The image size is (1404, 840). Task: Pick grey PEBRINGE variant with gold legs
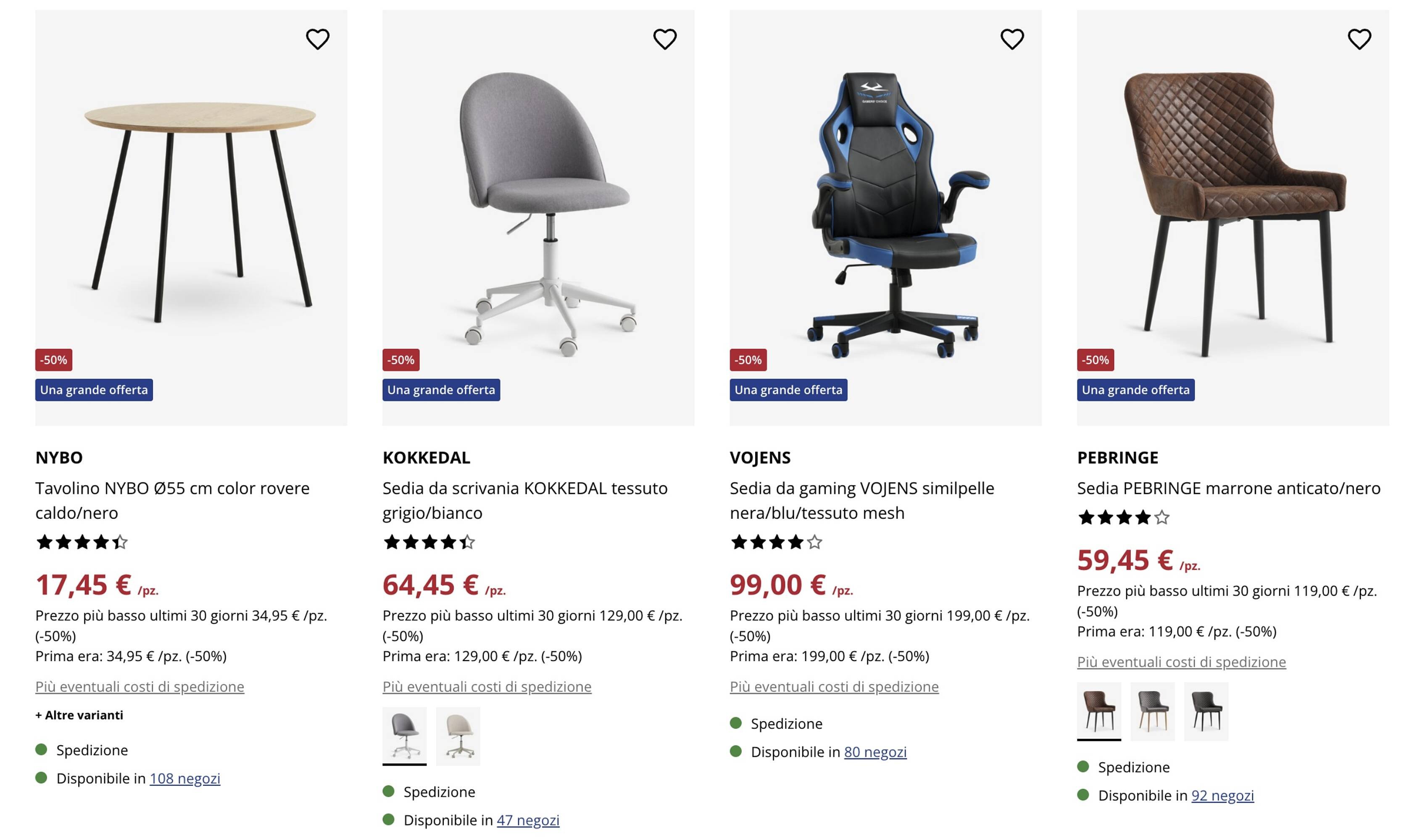(1152, 711)
